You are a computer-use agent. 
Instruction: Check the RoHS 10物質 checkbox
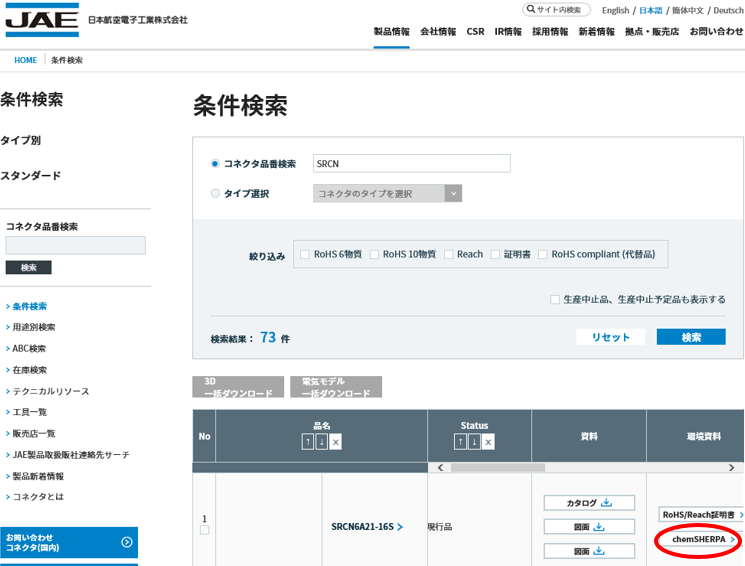point(374,254)
